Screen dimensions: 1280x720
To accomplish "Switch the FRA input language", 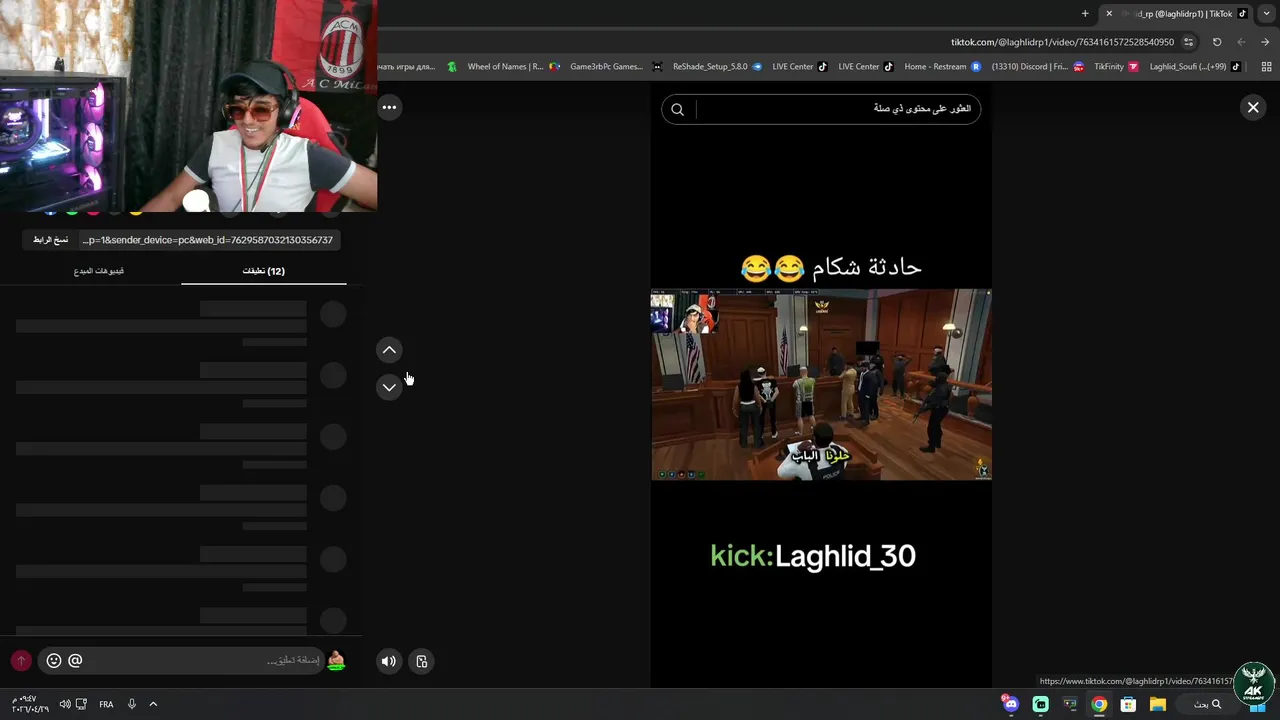I will point(106,704).
